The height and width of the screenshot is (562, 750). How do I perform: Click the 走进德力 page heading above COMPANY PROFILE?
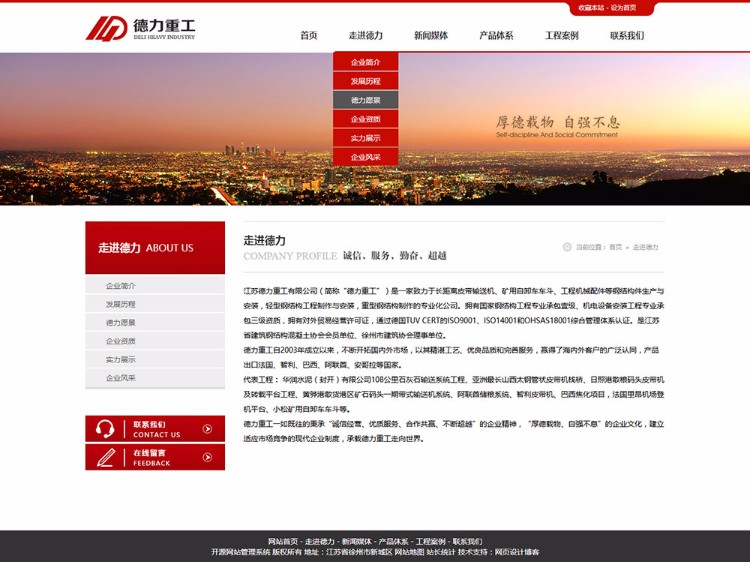265,241
